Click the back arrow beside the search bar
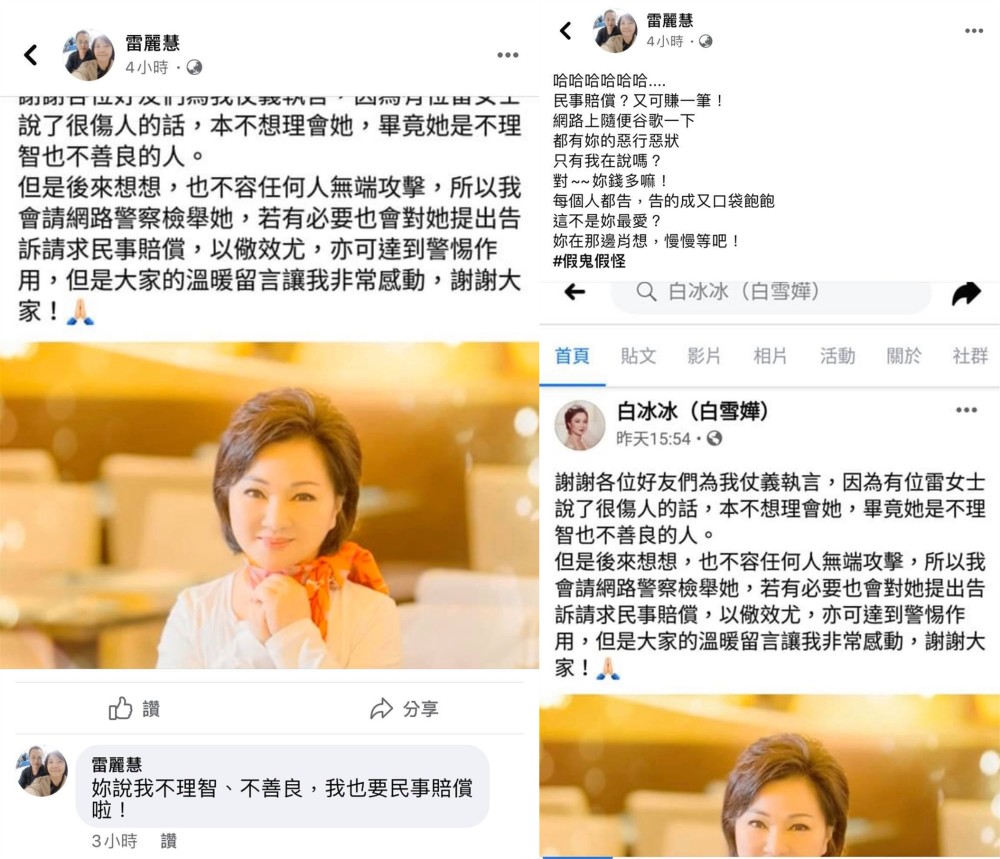This screenshot has height=859, width=1000. tap(575, 292)
